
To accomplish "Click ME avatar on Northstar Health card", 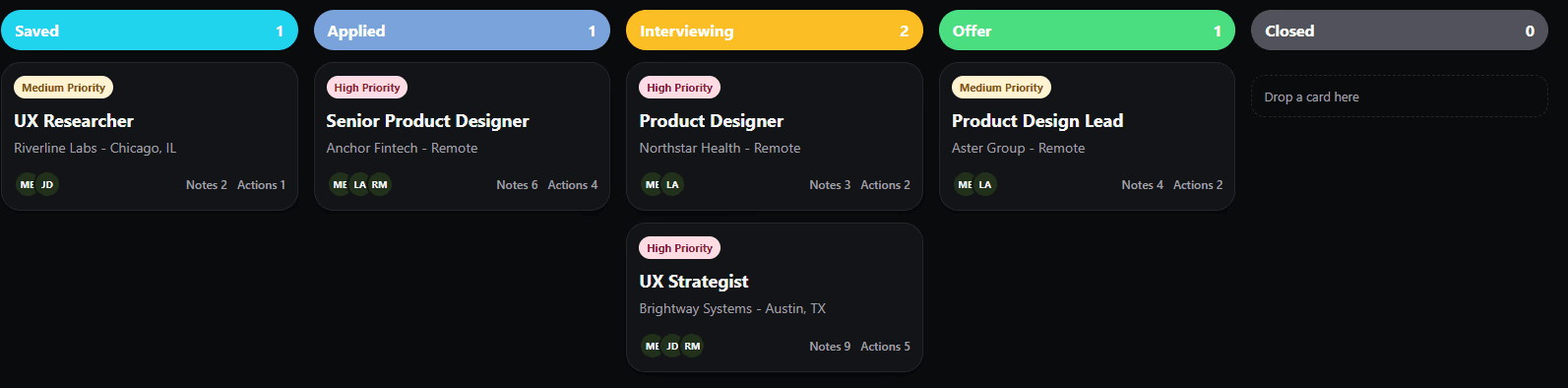I will [652, 184].
